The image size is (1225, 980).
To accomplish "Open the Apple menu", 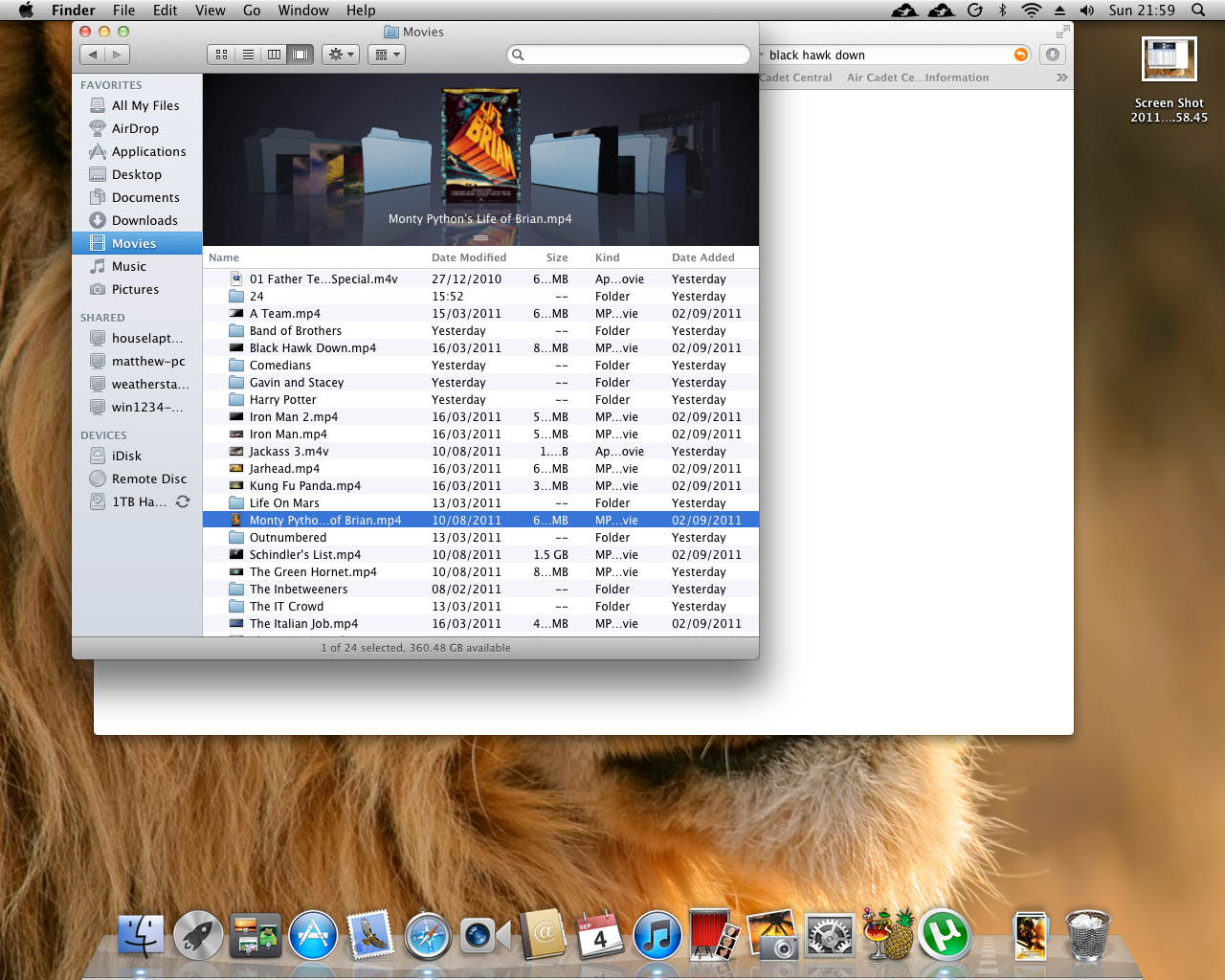I will coord(26,11).
